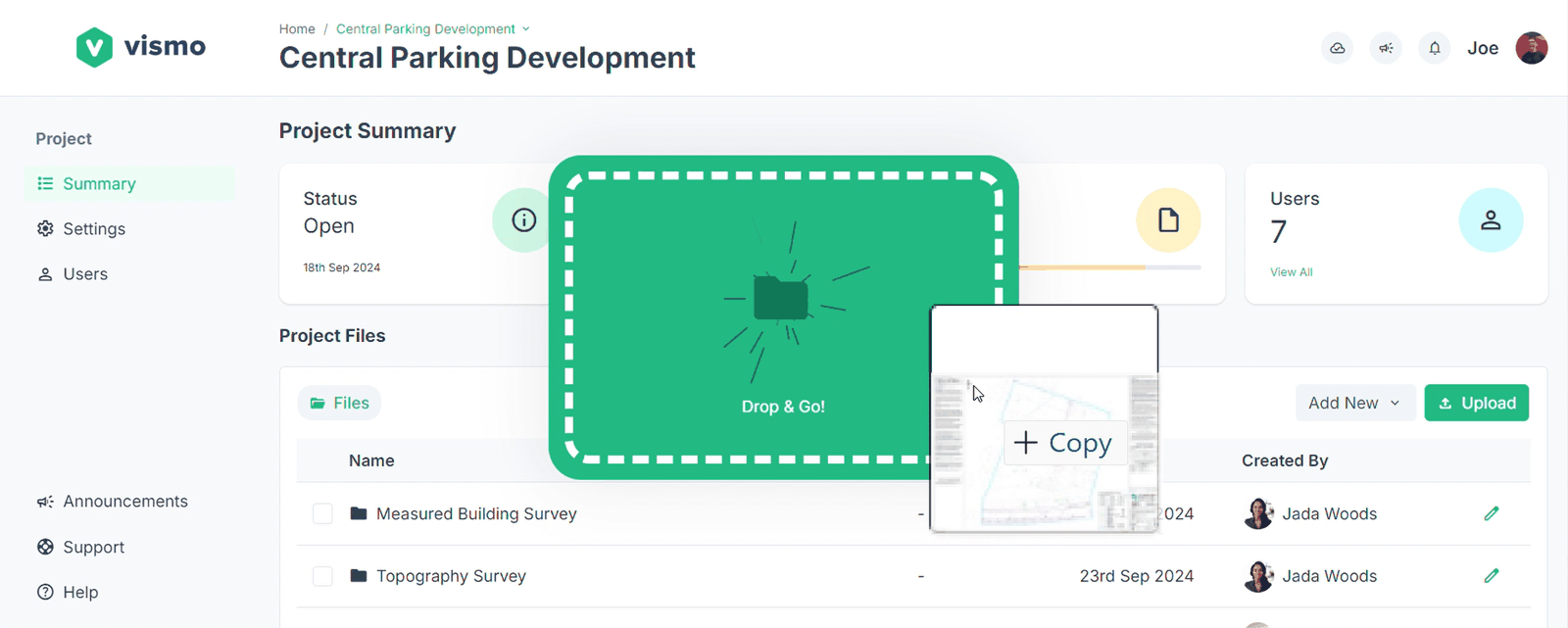Click the folder icon in Drop & Go zone
Viewport: 1568px width, 628px height.
click(781, 298)
